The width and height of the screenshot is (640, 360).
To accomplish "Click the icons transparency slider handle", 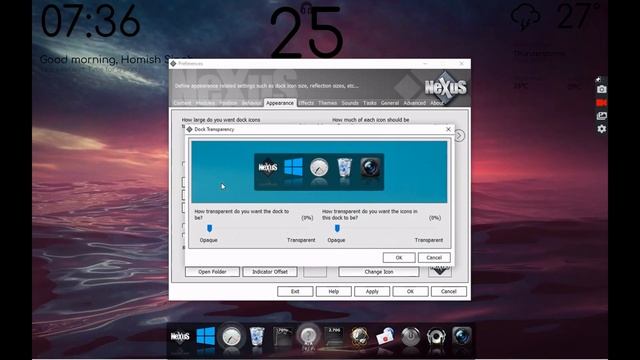I will (337, 228).
